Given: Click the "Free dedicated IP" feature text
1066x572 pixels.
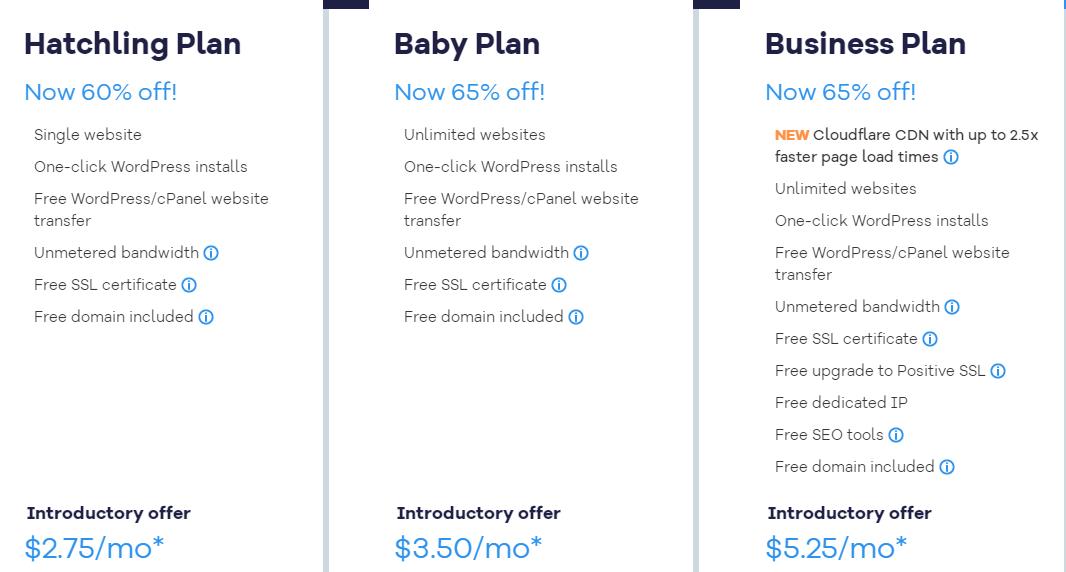Looking at the screenshot, I should [841, 403].
